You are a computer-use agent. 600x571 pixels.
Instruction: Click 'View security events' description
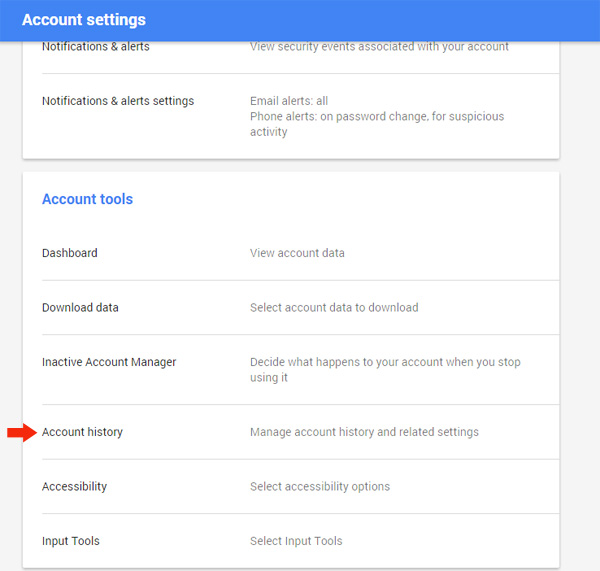[379, 47]
